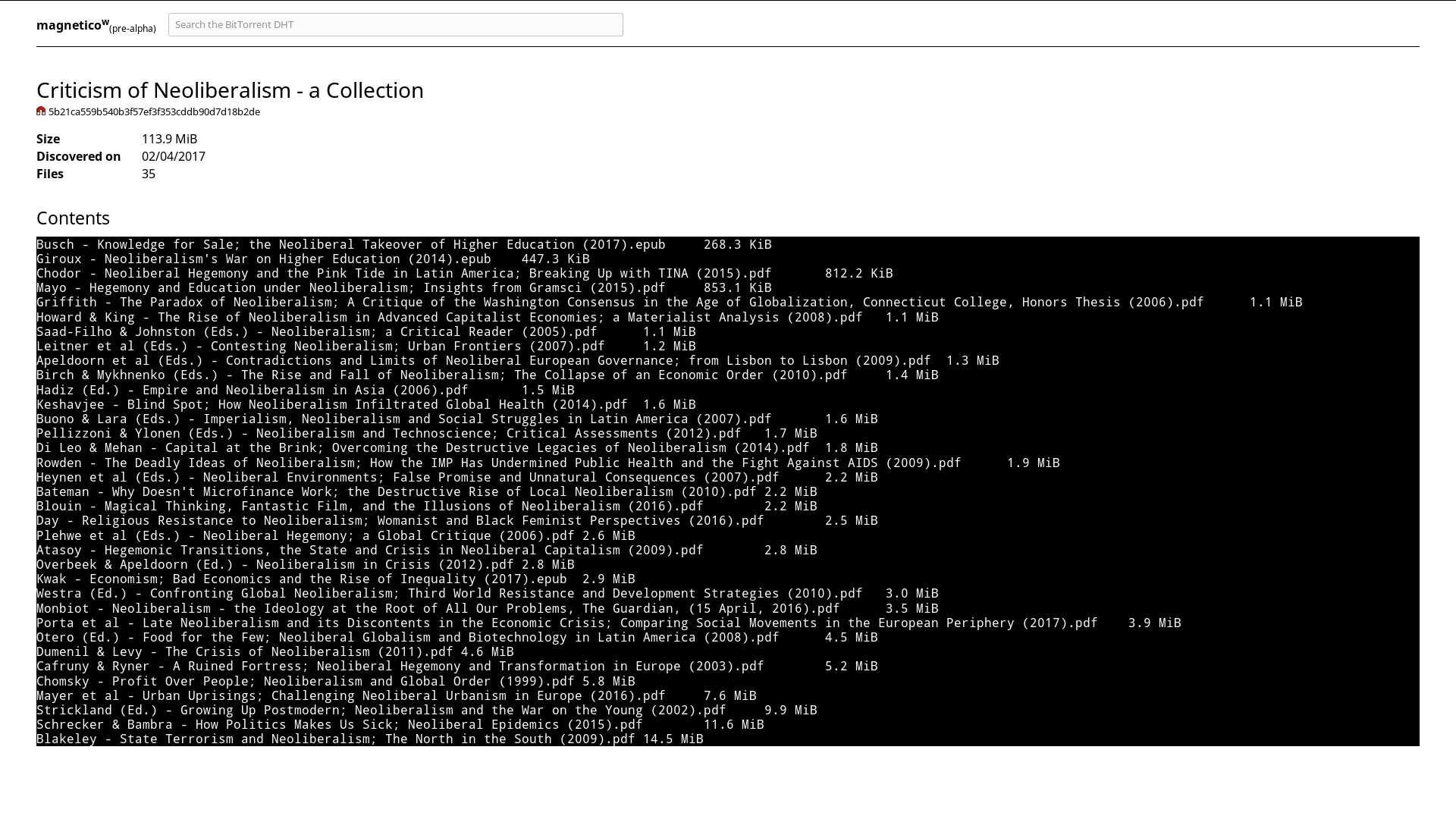The height and width of the screenshot is (819, 1456).
Task: Select Rowden - The Deadly Ideas of Neoliberalism row
Action: coord(548,463)
